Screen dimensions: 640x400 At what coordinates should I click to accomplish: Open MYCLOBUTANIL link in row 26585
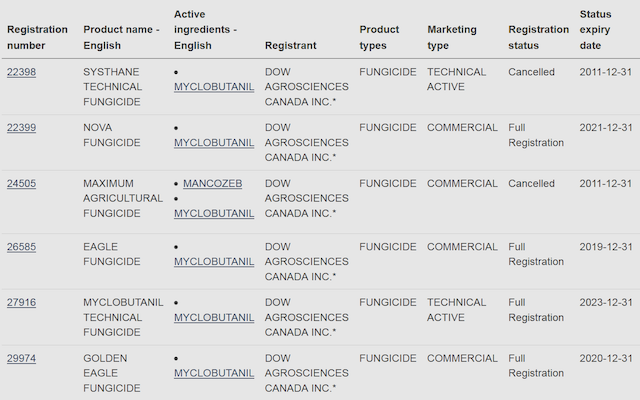(x=213, y=261)
